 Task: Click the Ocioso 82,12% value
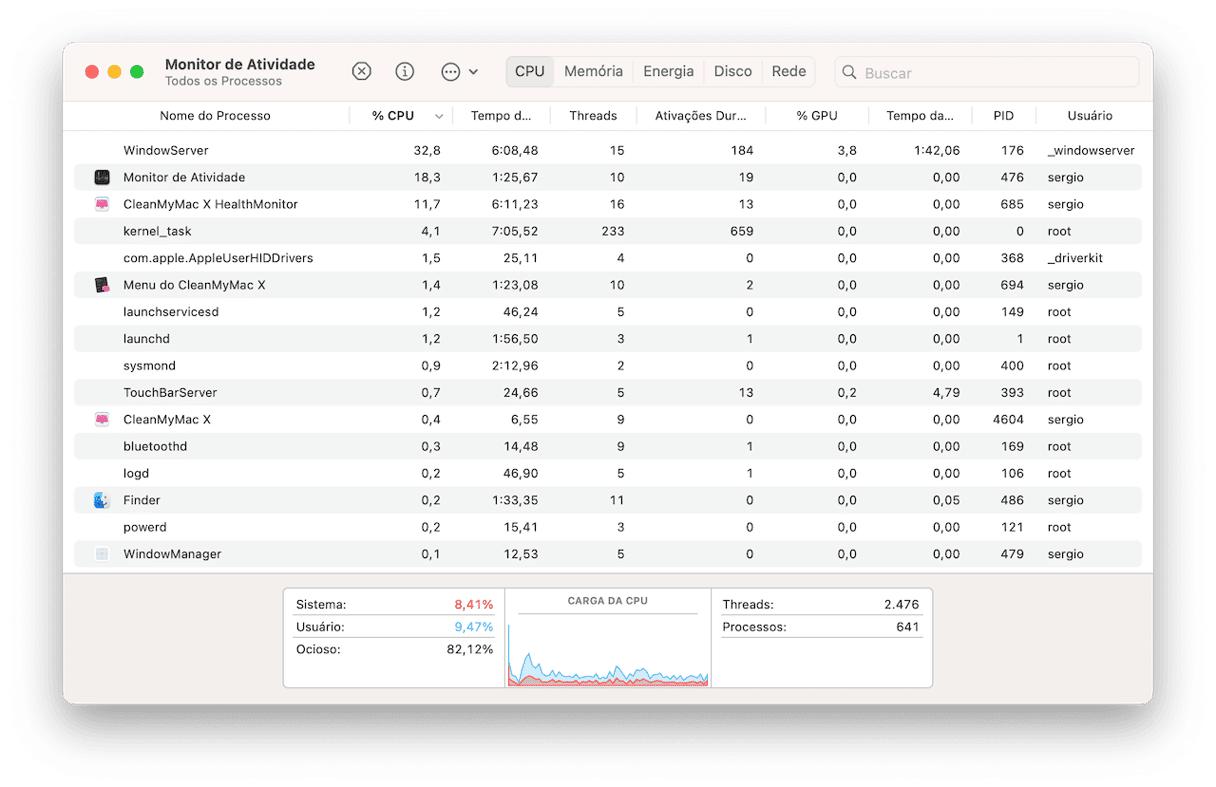click(470, 649)
